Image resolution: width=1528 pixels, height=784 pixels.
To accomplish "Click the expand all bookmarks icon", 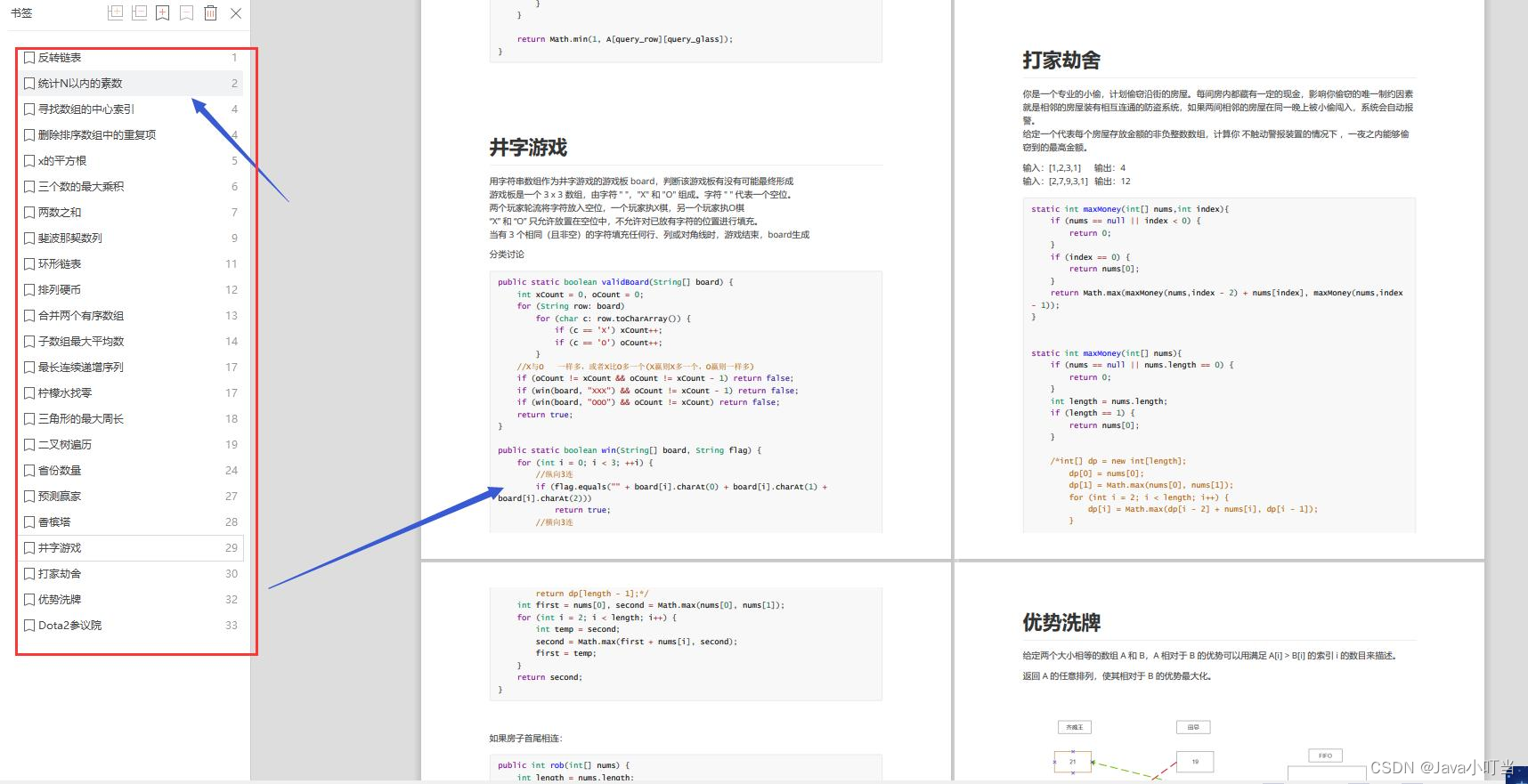I will [114, 12].
